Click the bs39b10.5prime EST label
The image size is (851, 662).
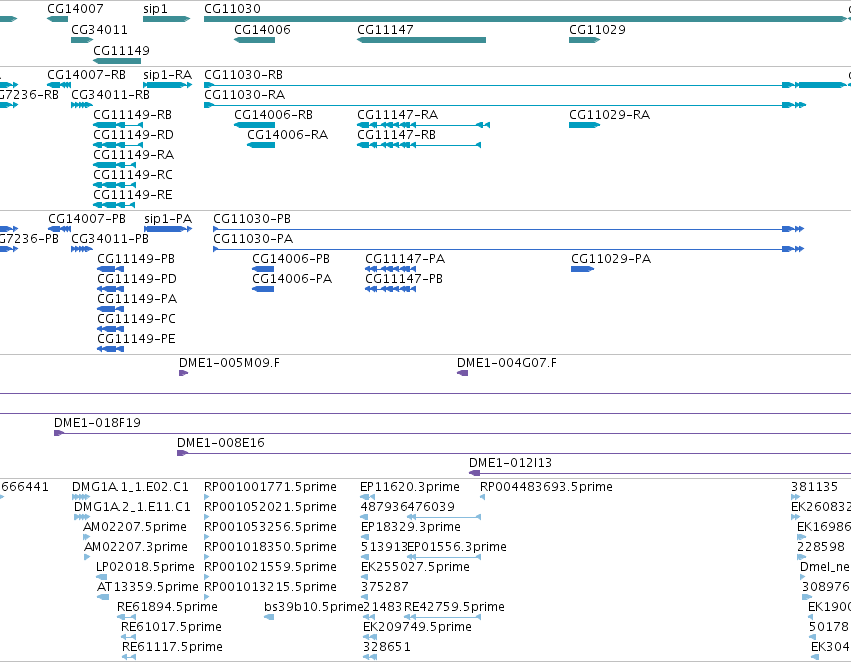click(x=313, y=607)
